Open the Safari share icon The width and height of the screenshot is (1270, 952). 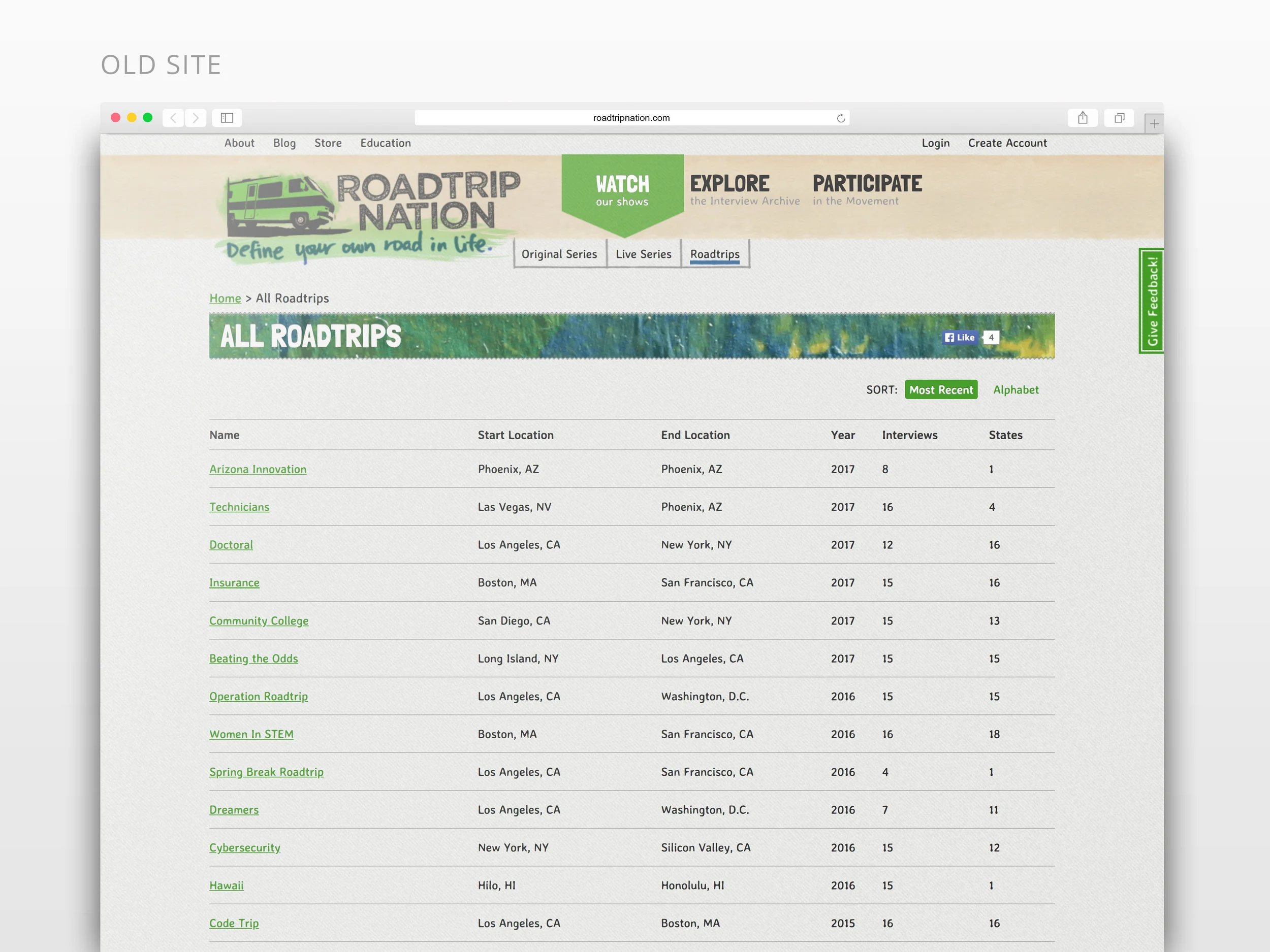(1082, 118)
